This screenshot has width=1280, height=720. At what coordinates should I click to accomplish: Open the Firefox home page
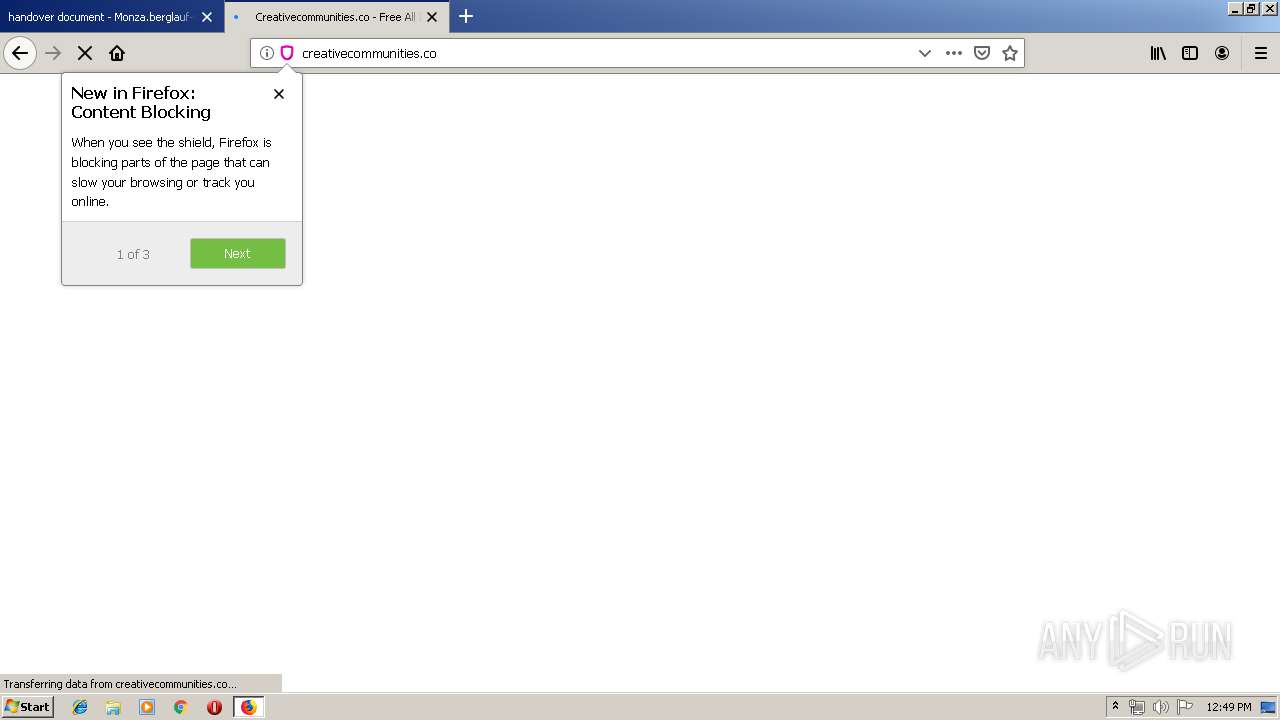coord(117,53)
